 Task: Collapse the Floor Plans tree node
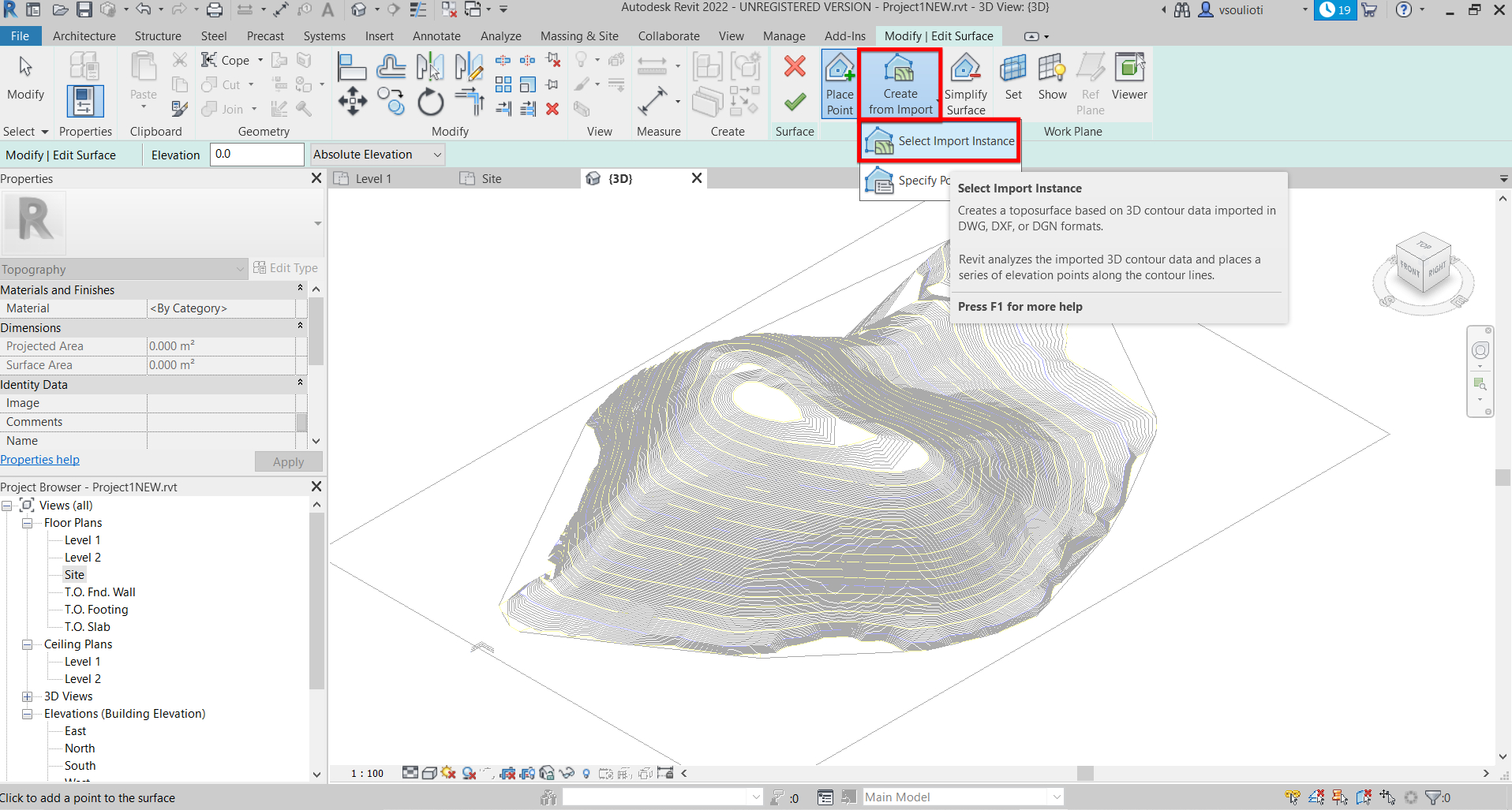(x=28, y=523)
